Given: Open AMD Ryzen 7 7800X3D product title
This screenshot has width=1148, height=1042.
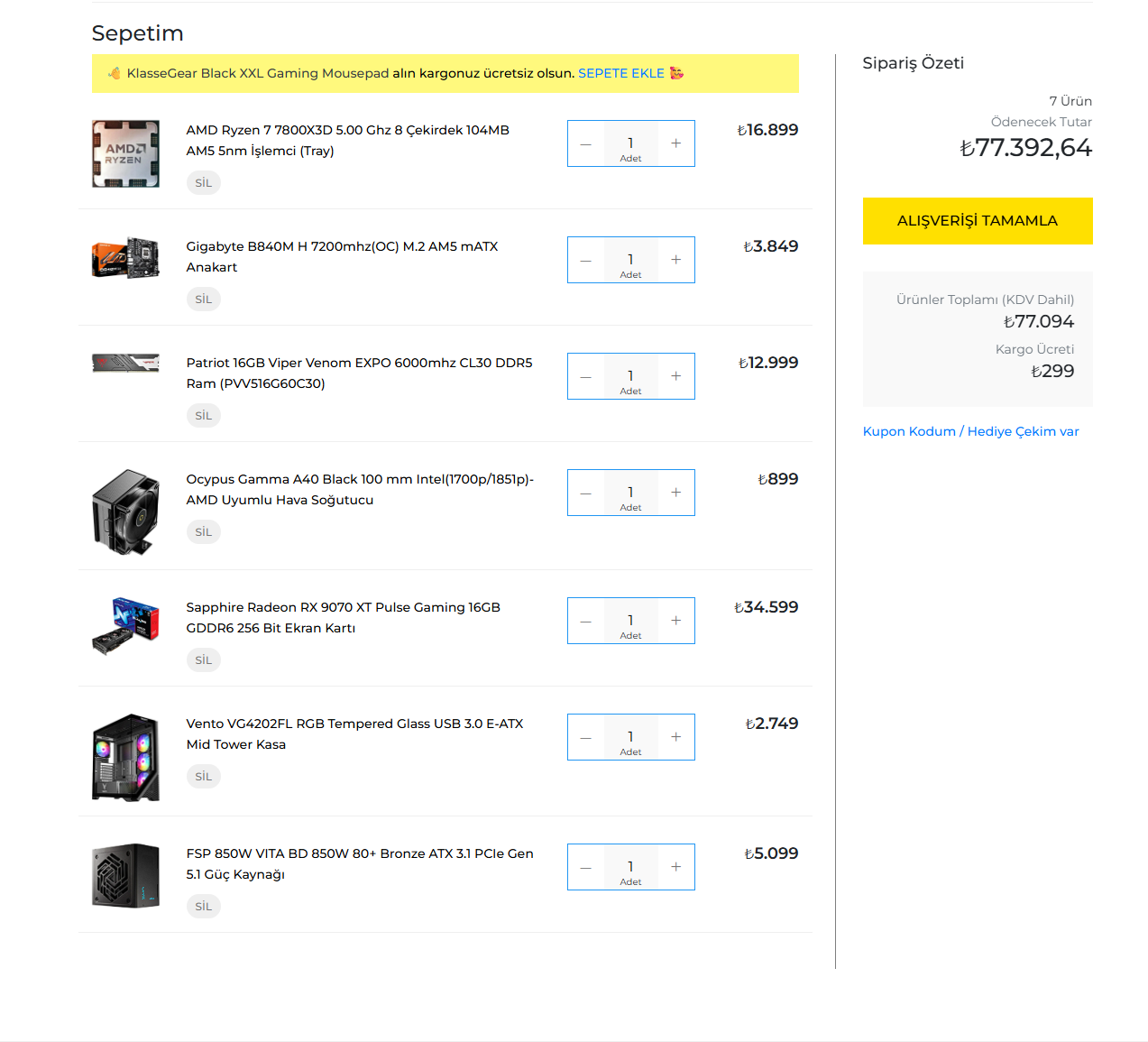Looking at the screenshot, I should pyautogui.click(x=348, y=141).
